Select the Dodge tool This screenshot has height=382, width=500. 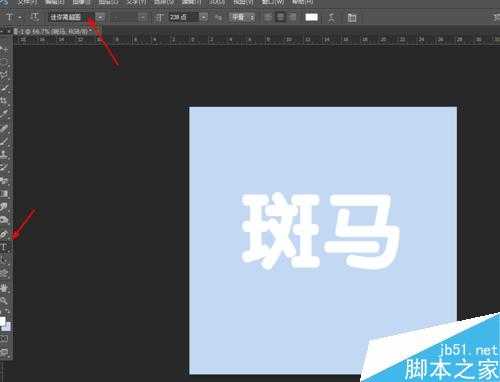pyautogui.click(x=4, y=220)
